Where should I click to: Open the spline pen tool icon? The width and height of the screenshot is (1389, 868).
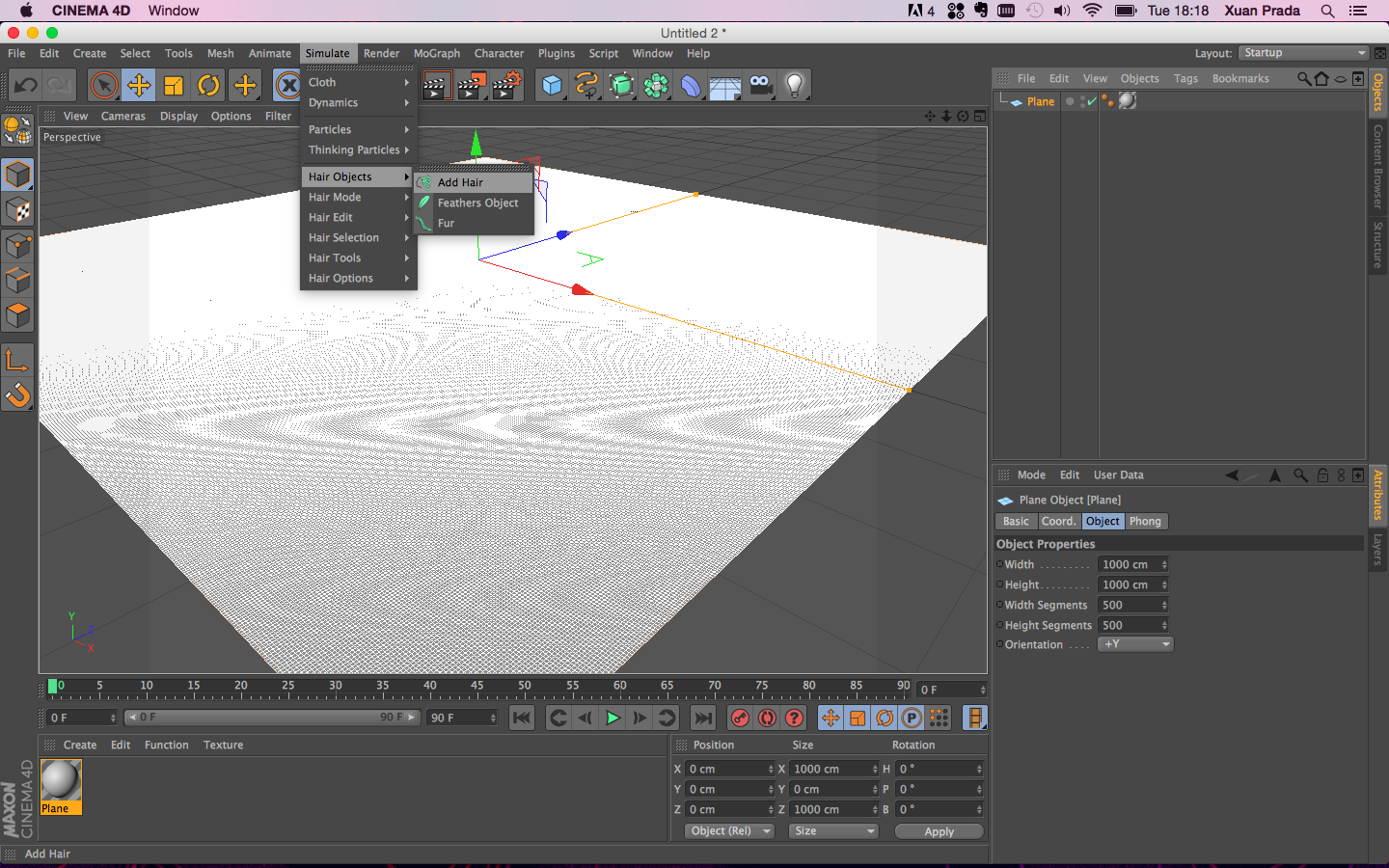[x=586, y=85]
